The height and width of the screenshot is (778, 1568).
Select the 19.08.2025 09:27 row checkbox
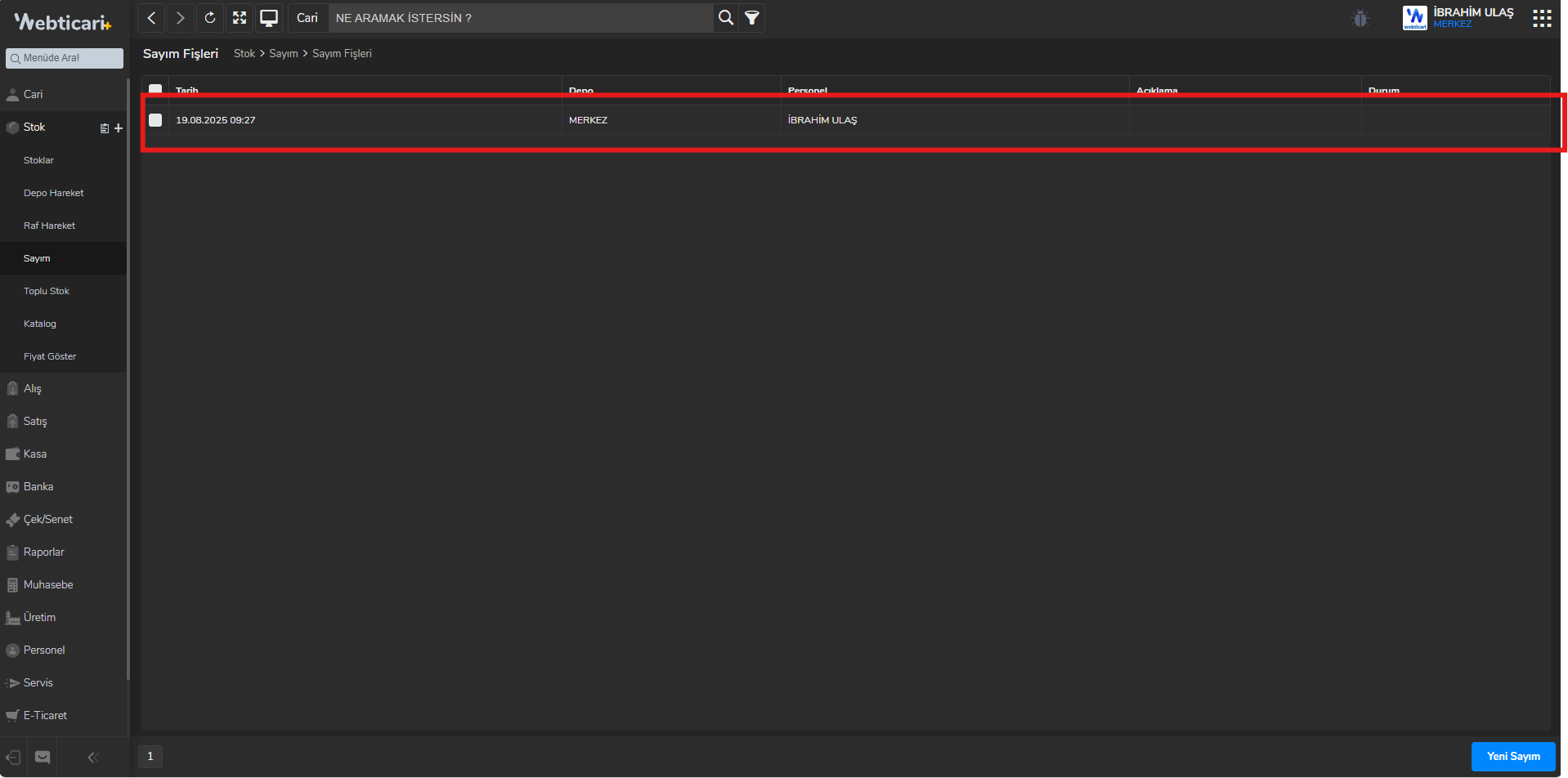(x=155, y=120)
